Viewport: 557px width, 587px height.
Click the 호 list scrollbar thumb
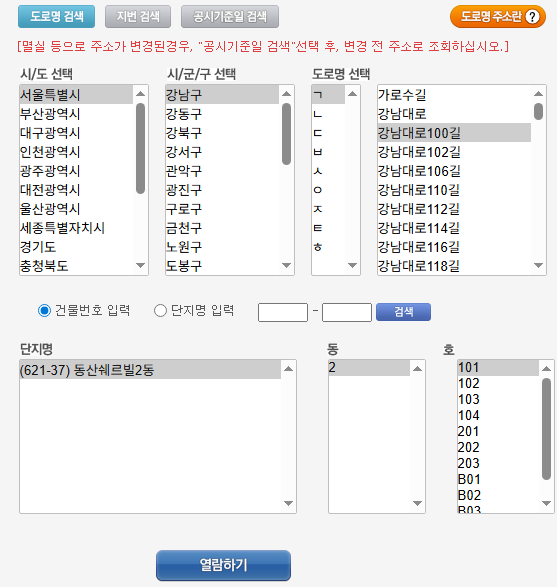pos(547,429)
